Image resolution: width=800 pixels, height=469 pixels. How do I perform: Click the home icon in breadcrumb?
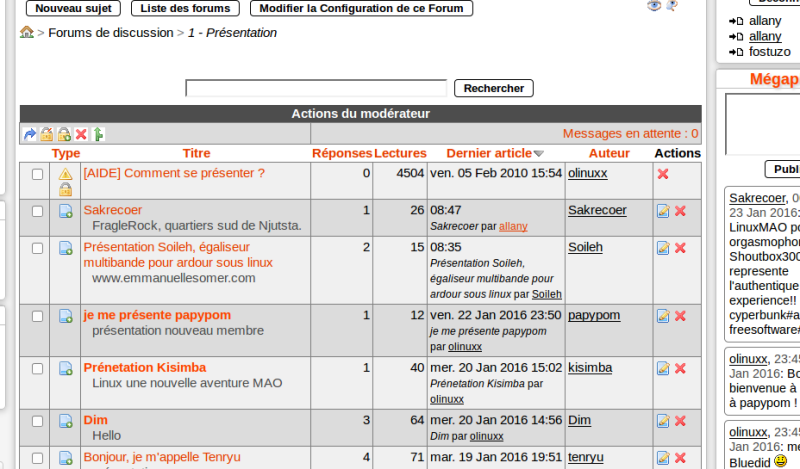click(27, 32)
